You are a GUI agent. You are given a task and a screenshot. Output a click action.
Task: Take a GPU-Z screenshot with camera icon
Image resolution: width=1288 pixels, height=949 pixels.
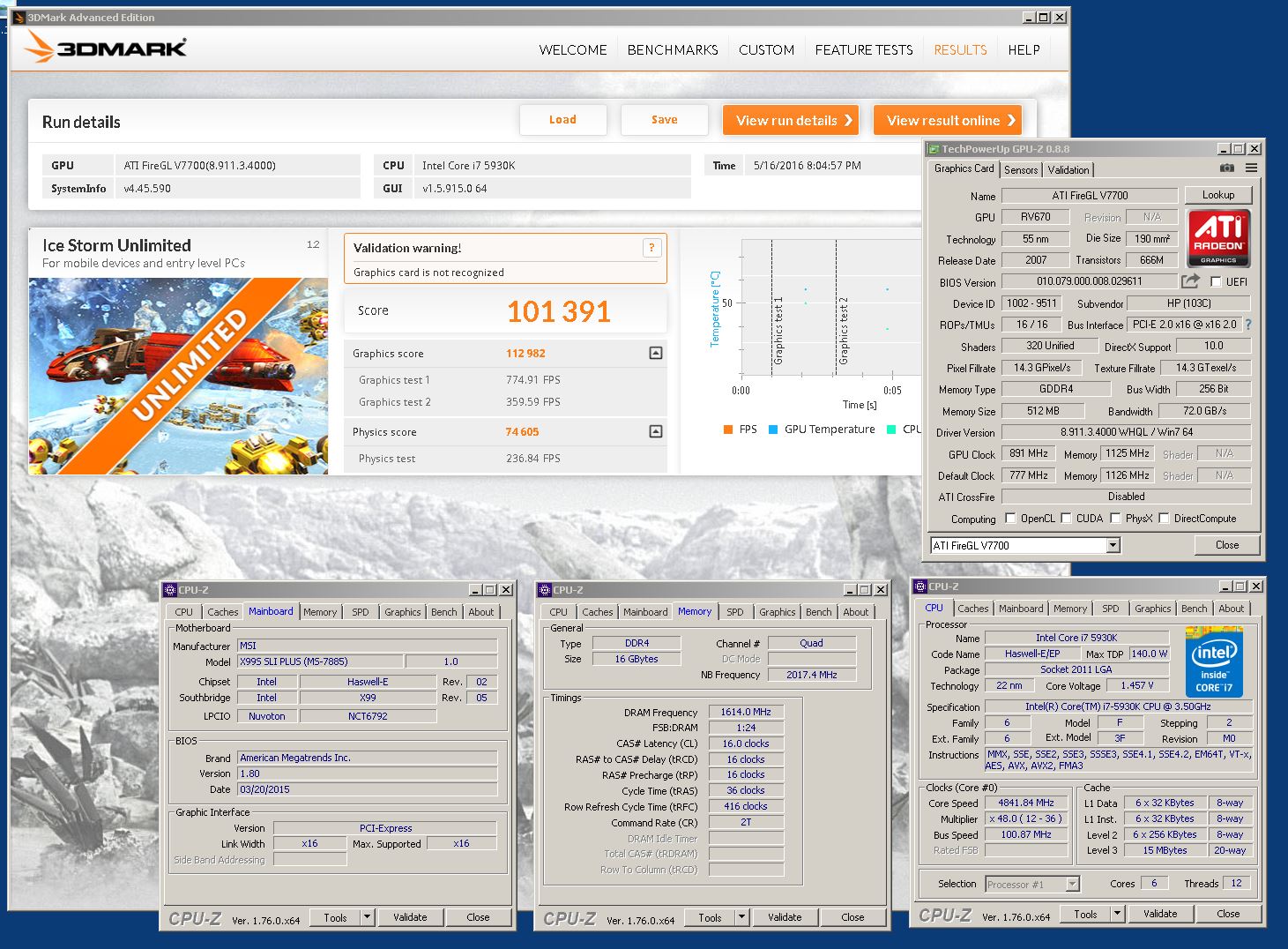point(1226,168)
